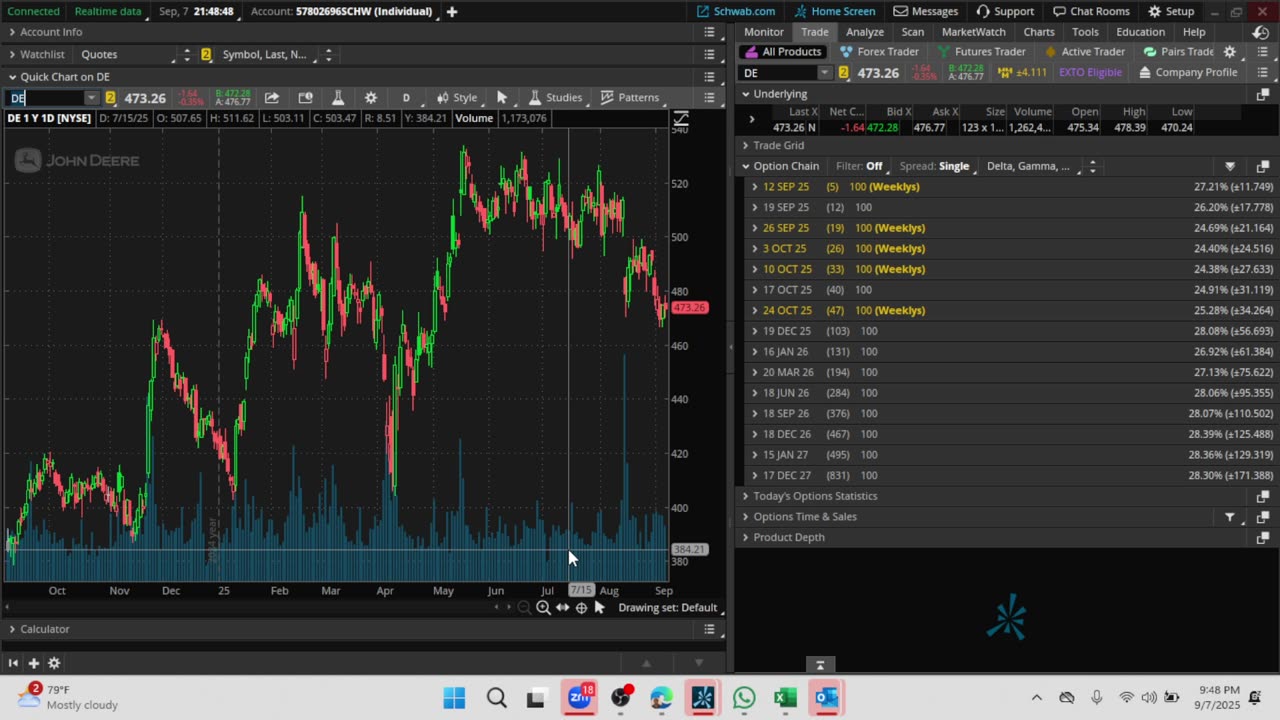Image resolution: width=1280 pixels, height=720 pixels.
Task: Open Zoom from the taskbar
Action: (x=579, y=698)
